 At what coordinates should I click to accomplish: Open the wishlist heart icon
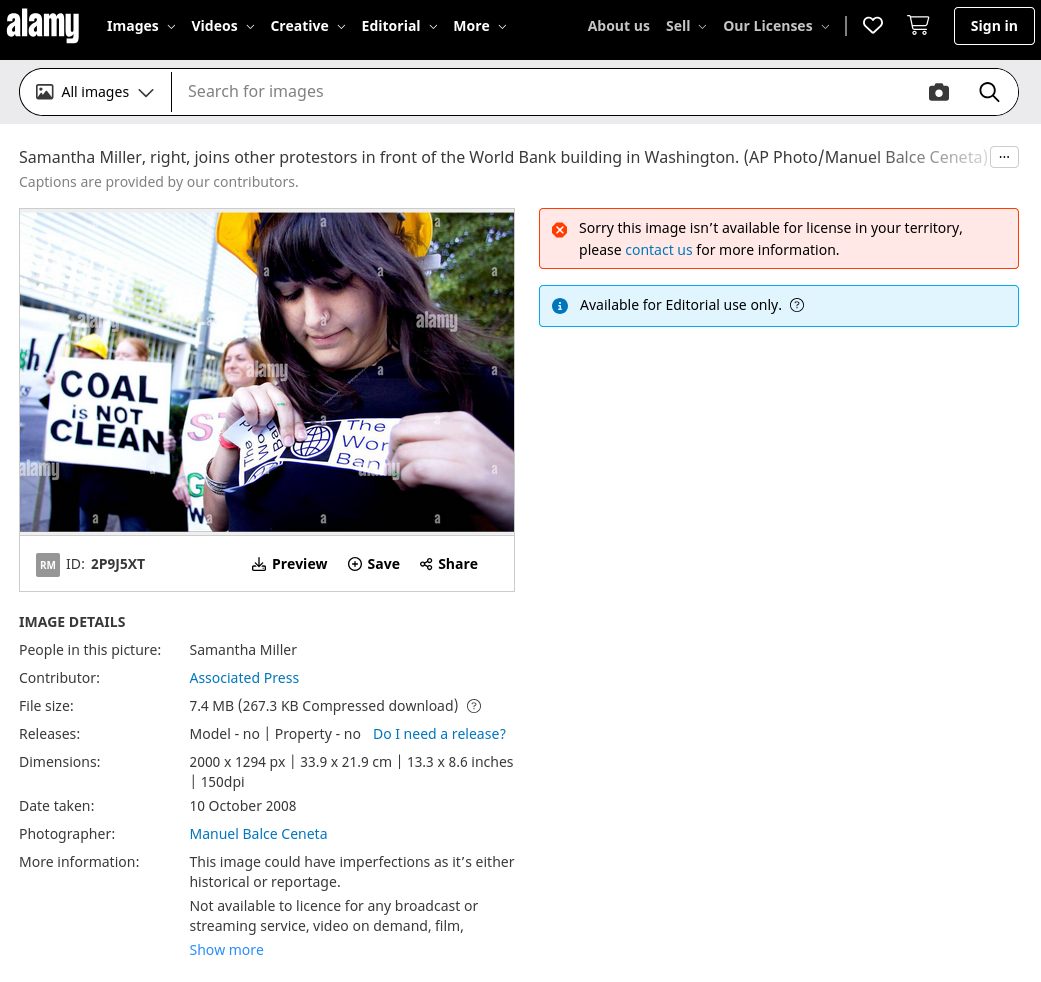[873, 26]
